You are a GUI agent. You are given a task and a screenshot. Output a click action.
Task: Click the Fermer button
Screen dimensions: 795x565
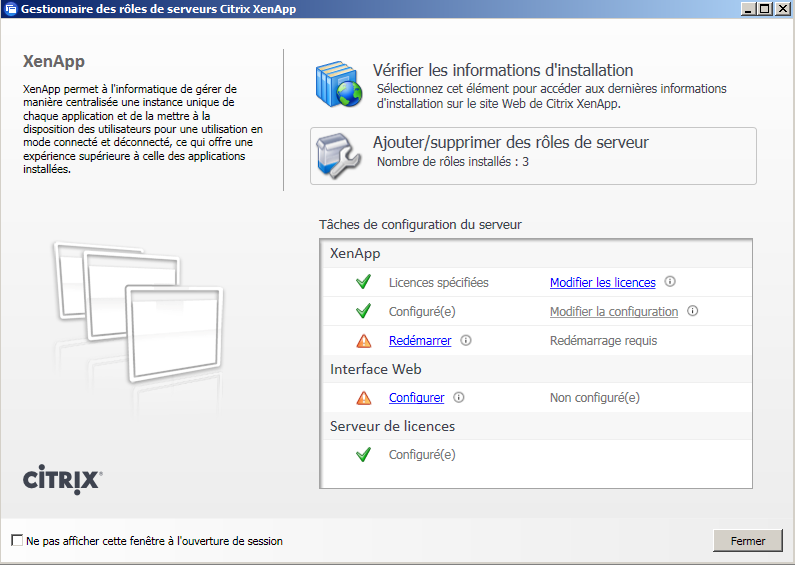[748, 541]
